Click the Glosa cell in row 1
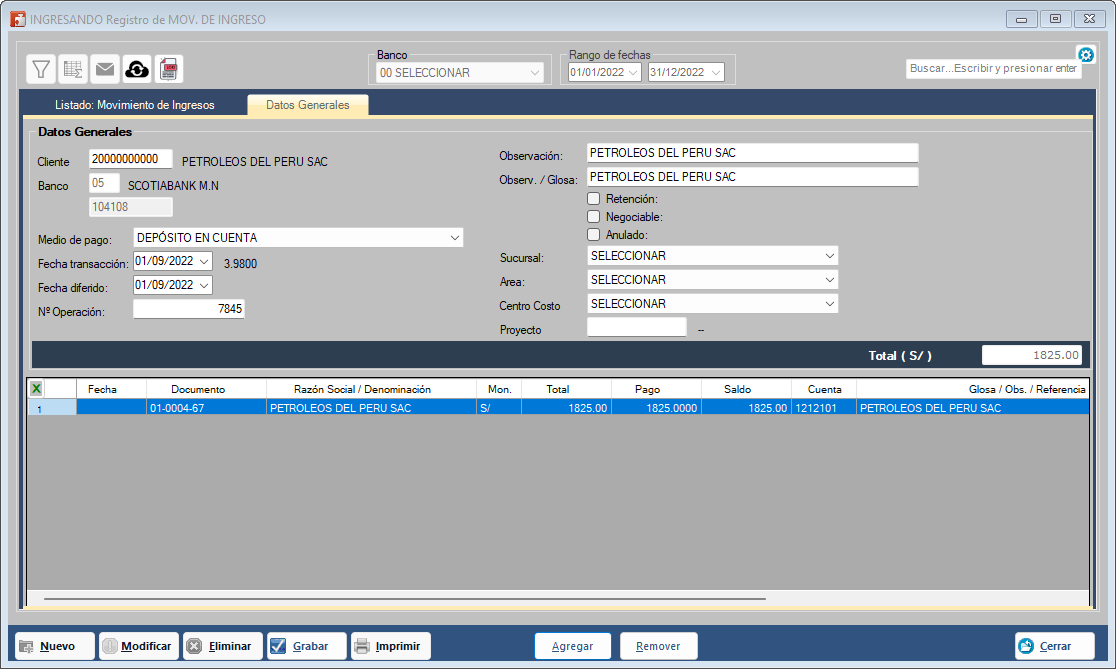The height and width of the screenshot is (669, 1116). coord(972,408)
